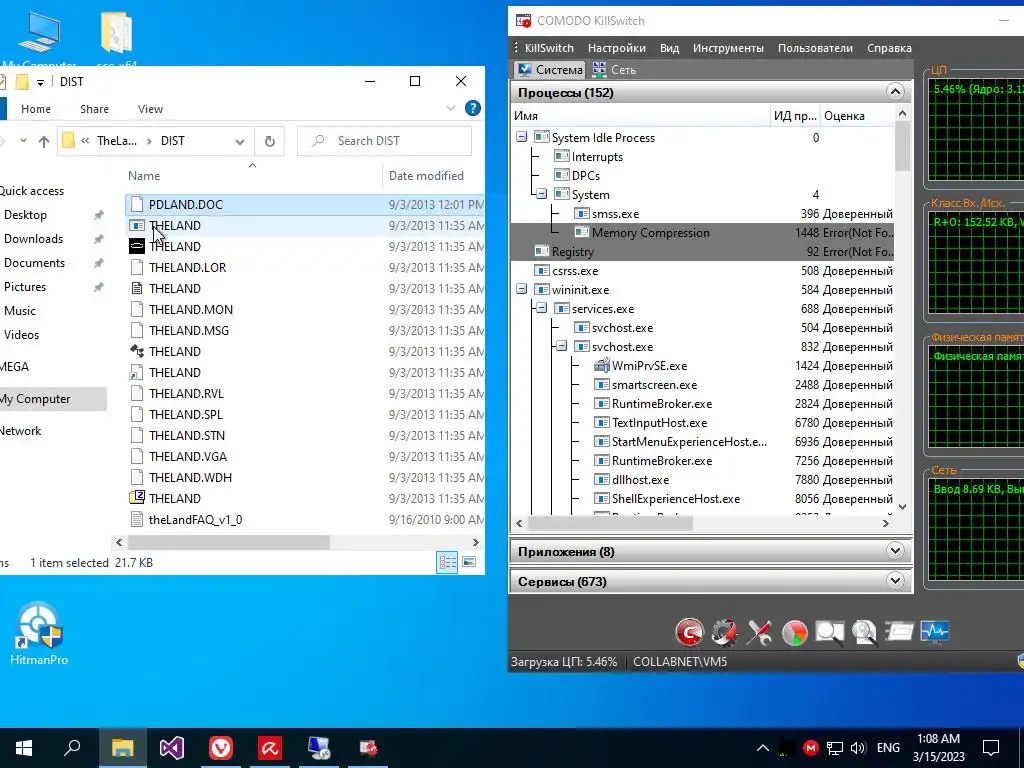
Task: Open the View ribbon tab in Explorer
Action: (150, 109)
